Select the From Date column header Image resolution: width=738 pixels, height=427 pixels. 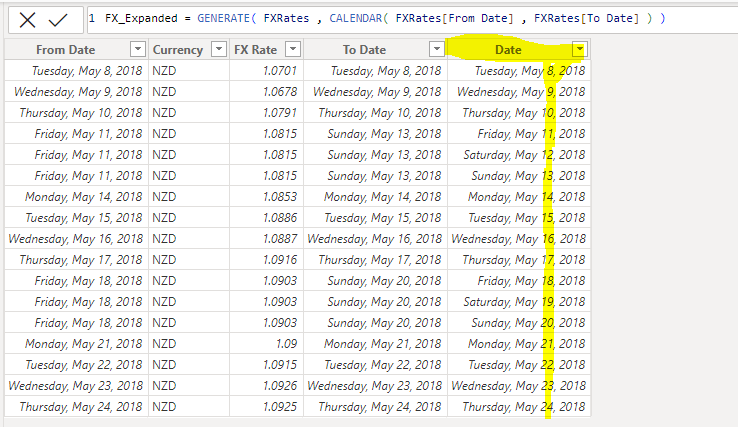coord(76,49)
